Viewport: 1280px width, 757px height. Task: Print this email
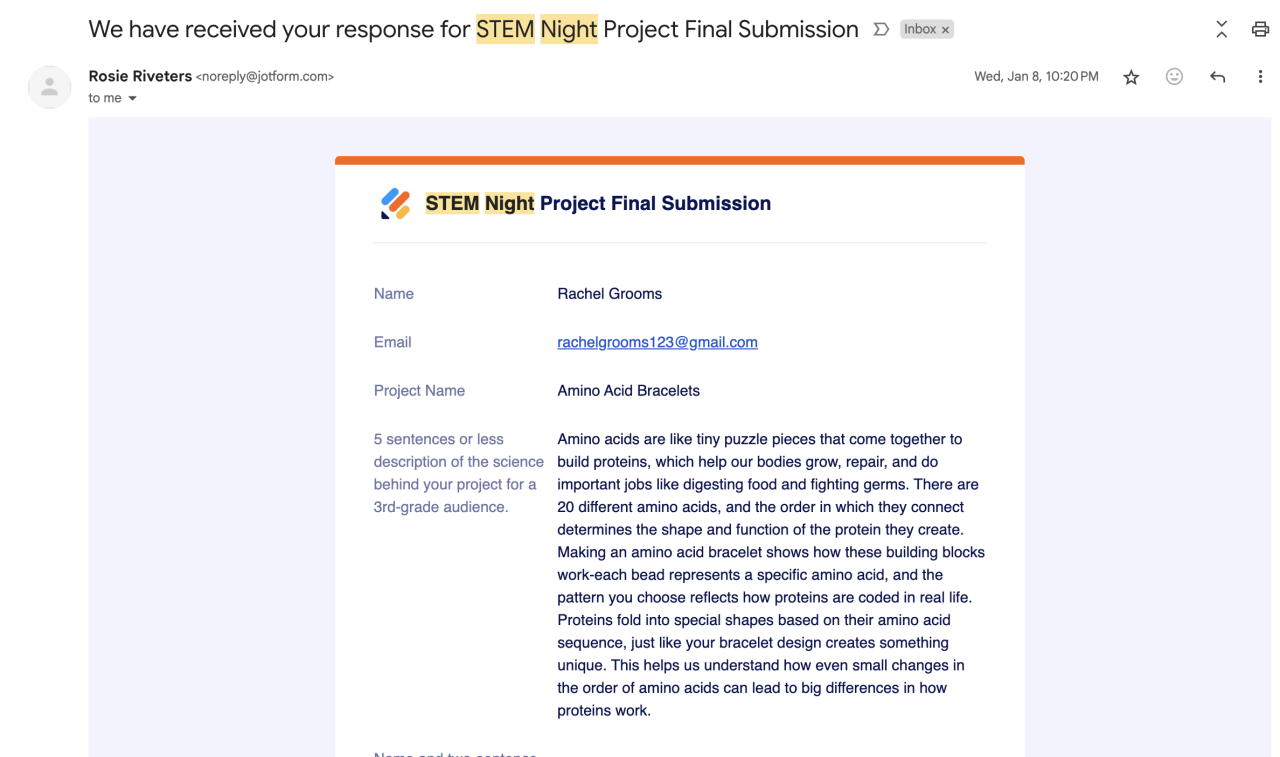1260,30
